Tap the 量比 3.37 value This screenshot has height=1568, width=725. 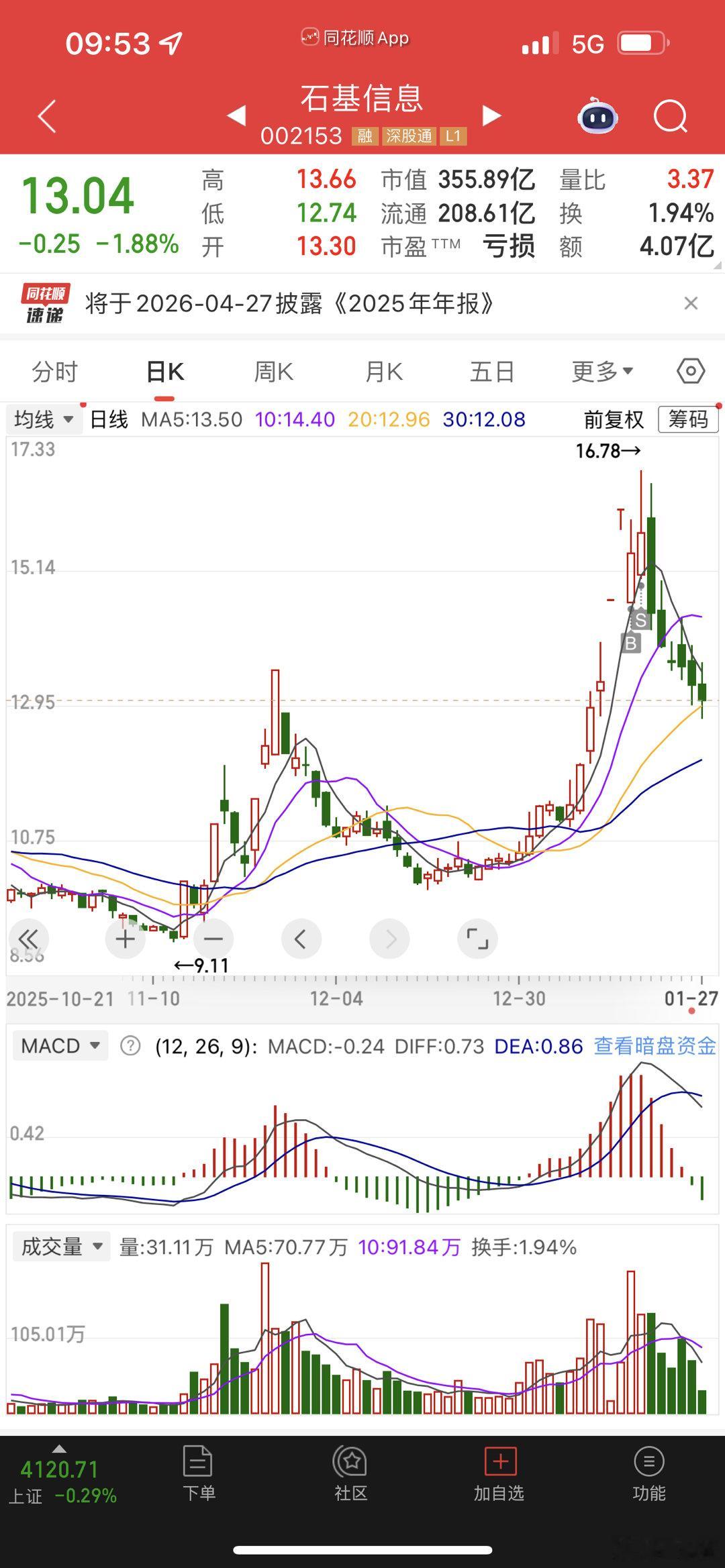[689, 180]
